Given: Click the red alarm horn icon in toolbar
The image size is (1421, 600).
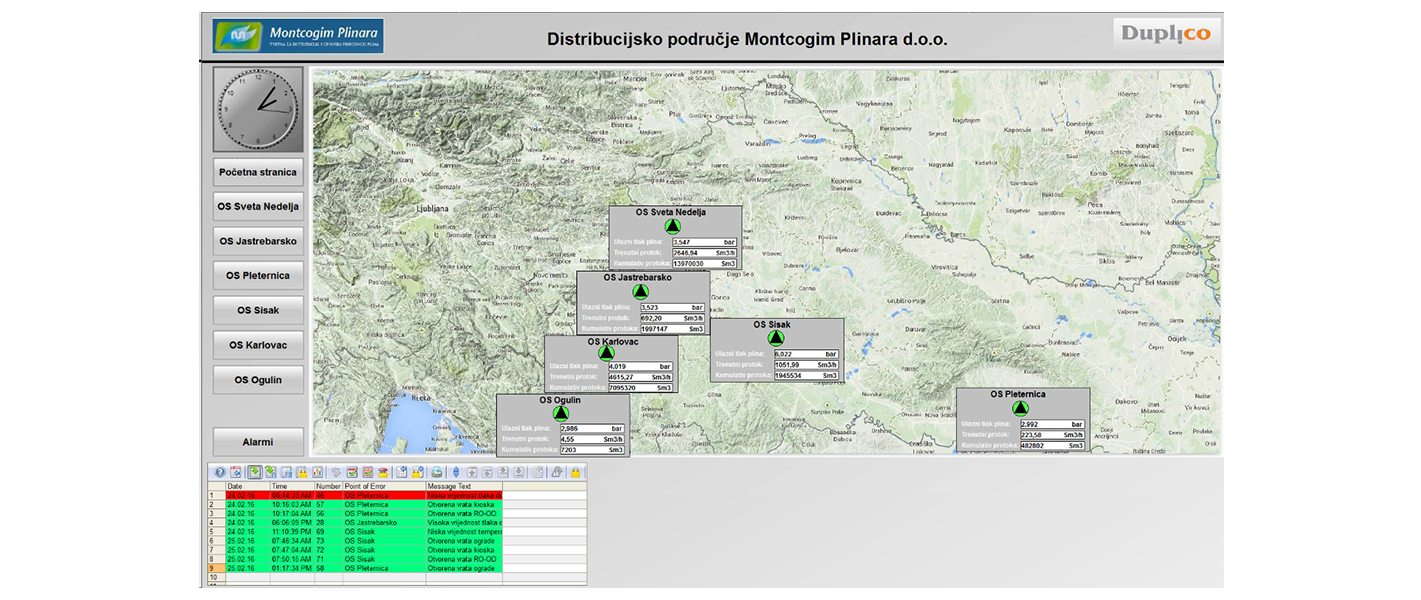Looking at the screenshot, I should coord(383,472).
